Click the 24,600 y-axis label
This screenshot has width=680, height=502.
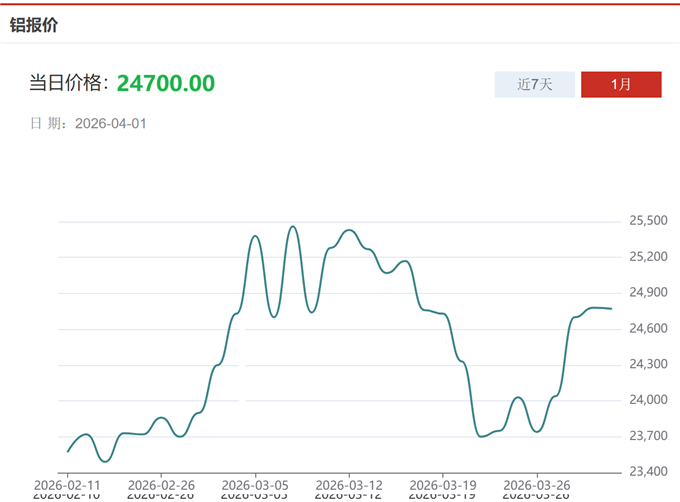click(648, 329)
